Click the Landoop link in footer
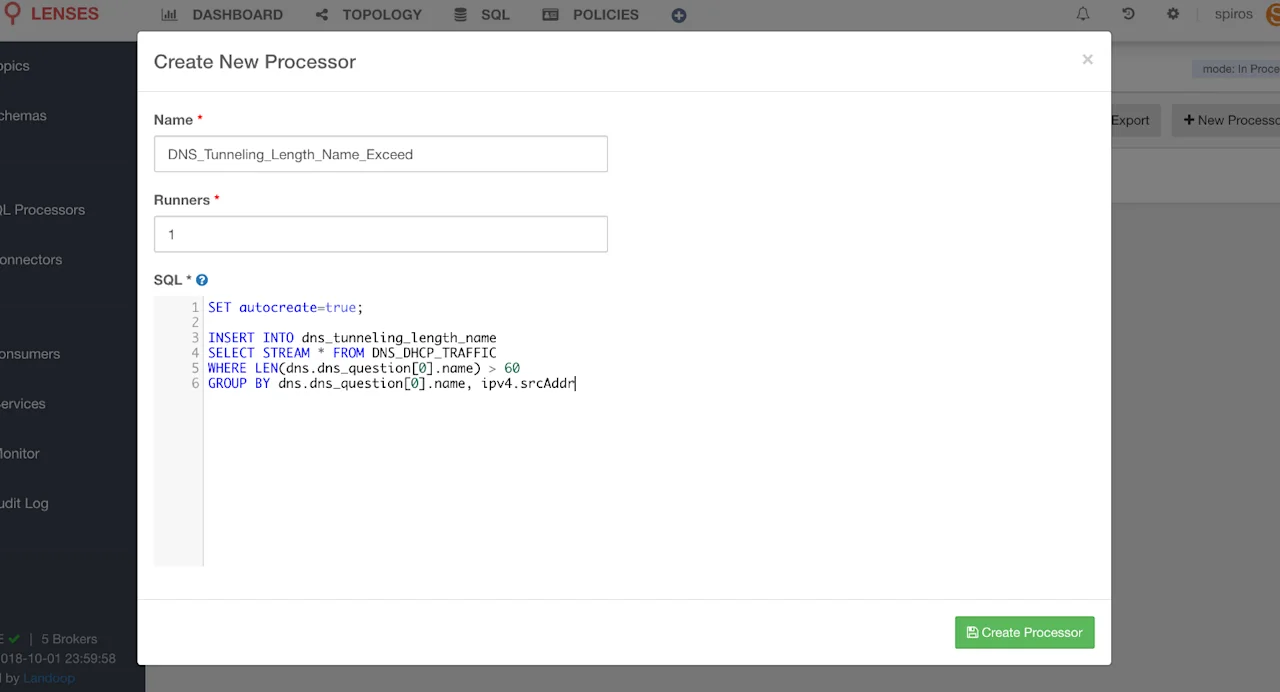Viewport: 1280px width, 692px height. [48, 678]
